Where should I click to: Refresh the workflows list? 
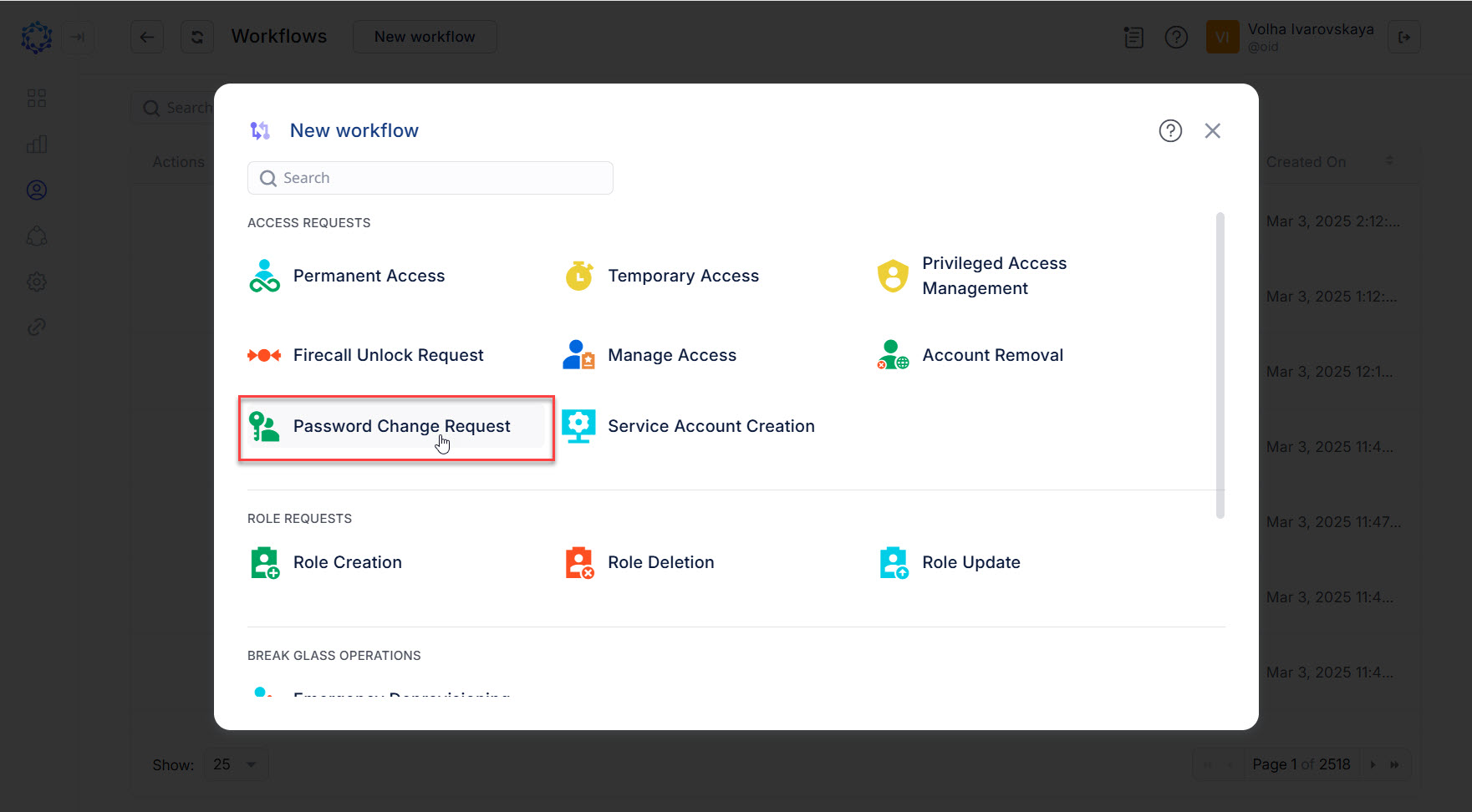coord(196,37)
